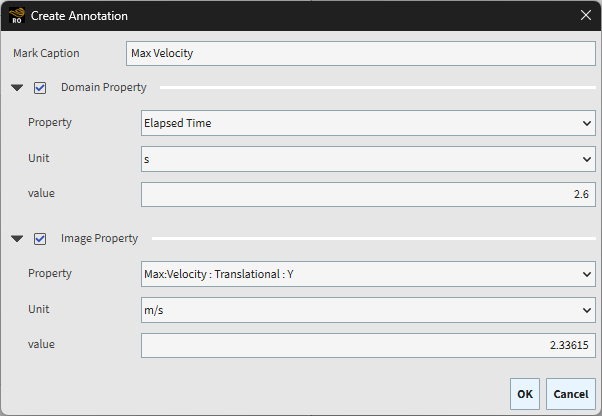Screen dimensions: 602x416
Task: Collapse the Image Property section
Action: (17, 239)
